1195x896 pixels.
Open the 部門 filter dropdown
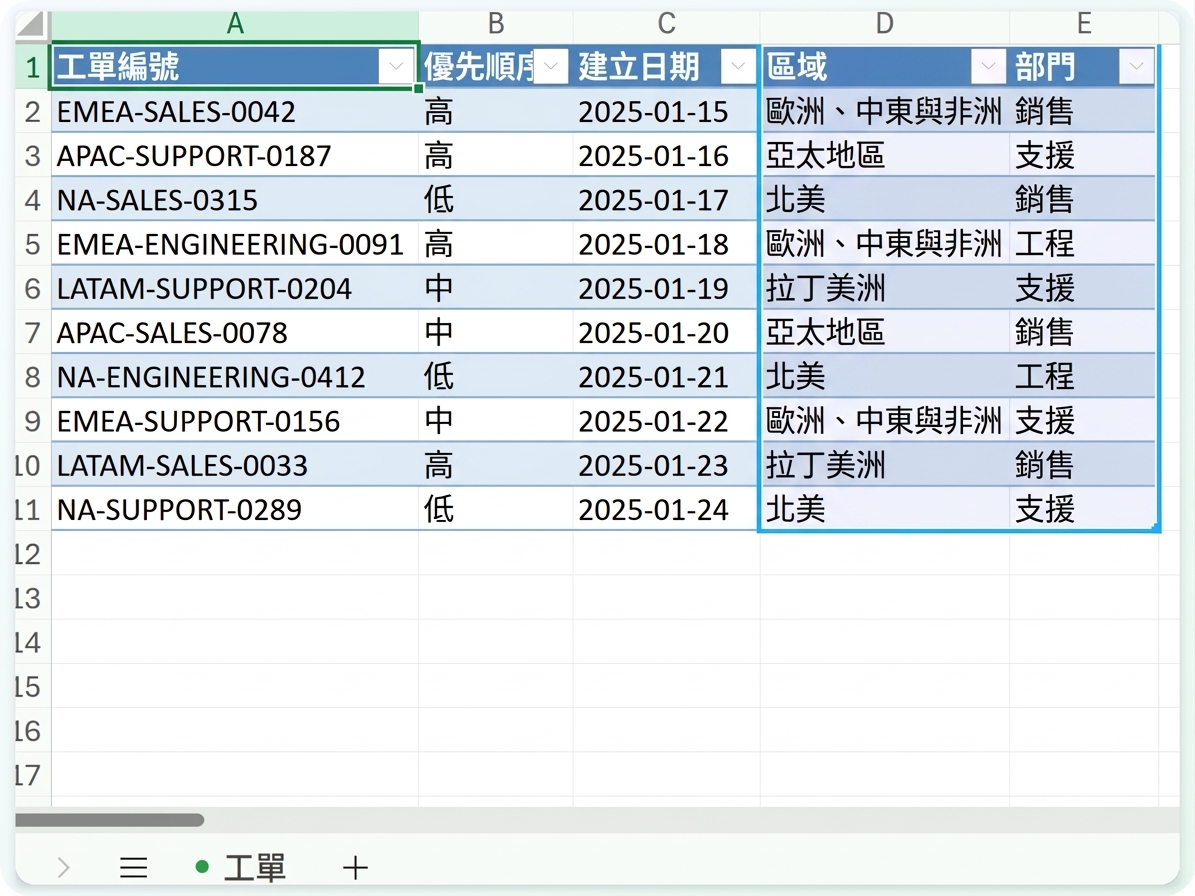click(x=1136, y=66)
